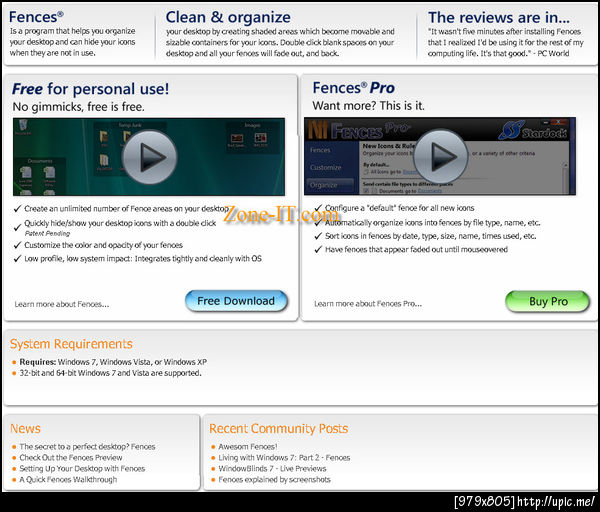This screenshot has width=600, height=512.
Task: Click 'Requires: Windows 7, Windows Vista' line
Action: point(113,362)
